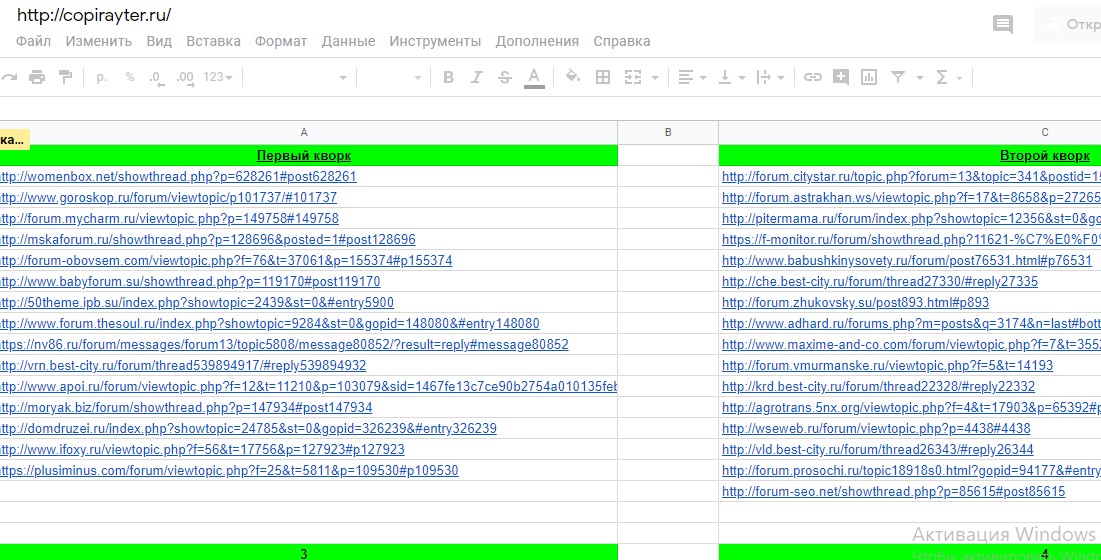
Task: Decrease decimal places
Action: pos(157,78)
